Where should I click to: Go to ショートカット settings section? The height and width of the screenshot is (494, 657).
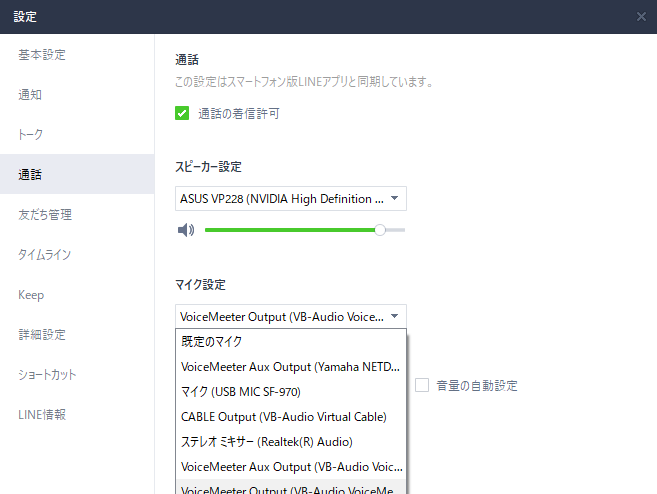pyautogui.click(x=77, y=374)
